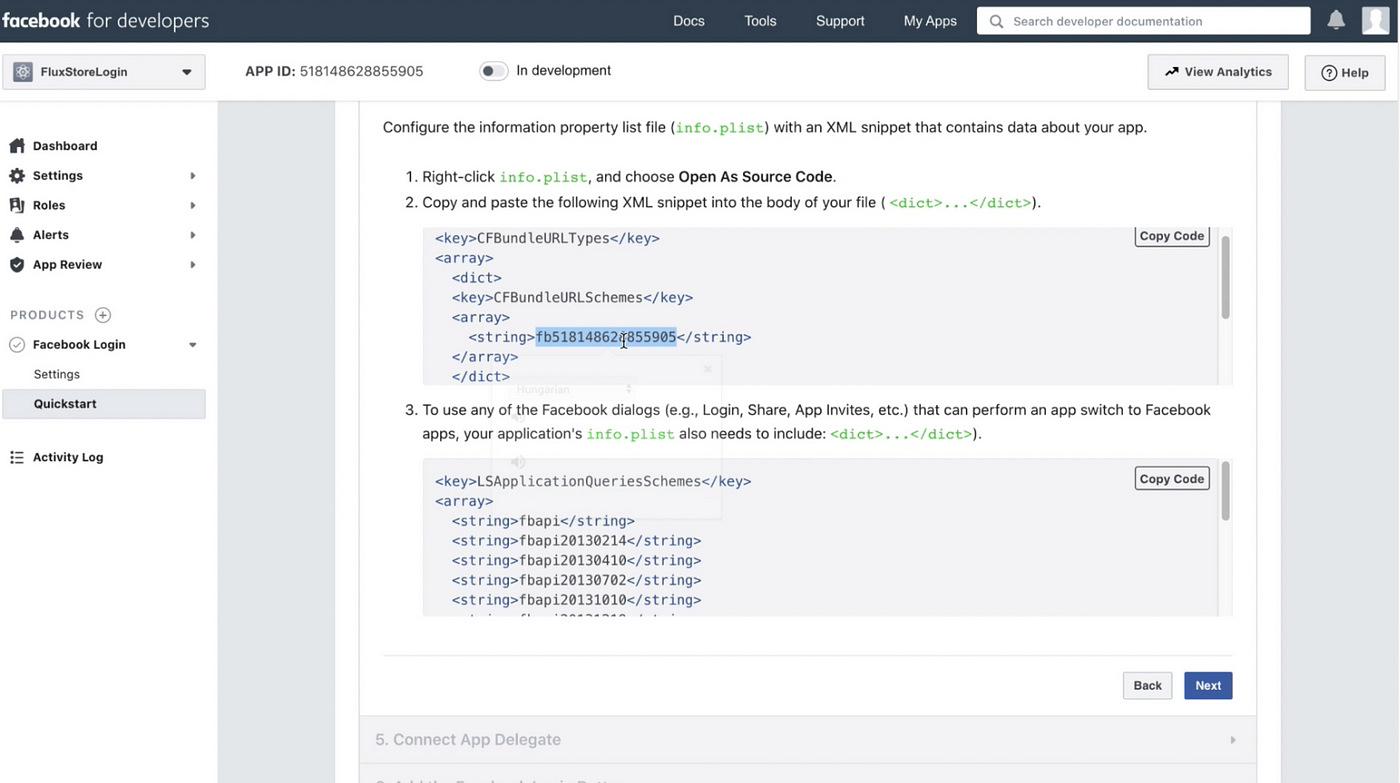Screen dimensions: 1400x783
Task: Click the Dashboard home icon
Action: pyautogui.click(x=17, y=146)
